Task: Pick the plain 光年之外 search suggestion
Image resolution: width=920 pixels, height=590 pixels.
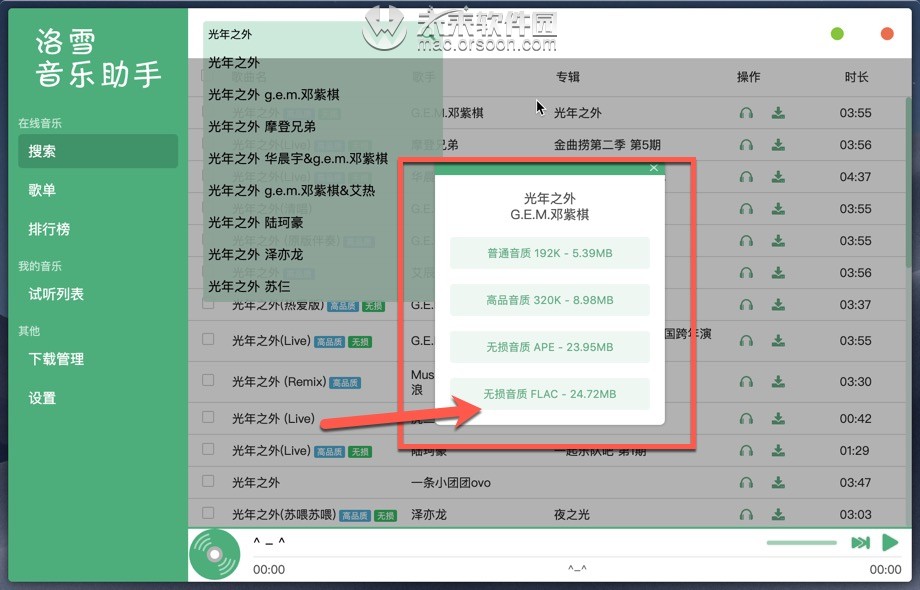Action: point(323,63)
